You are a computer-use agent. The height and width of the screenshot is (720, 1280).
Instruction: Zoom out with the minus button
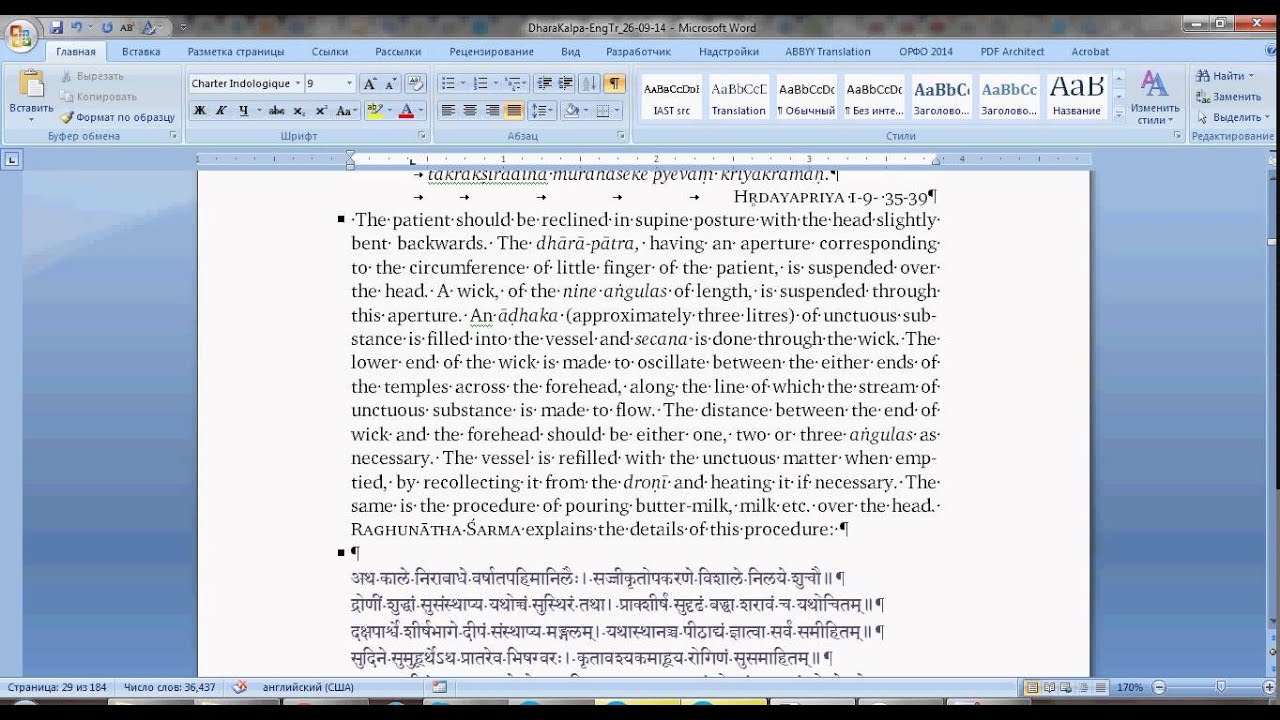tap(1159, 688)
